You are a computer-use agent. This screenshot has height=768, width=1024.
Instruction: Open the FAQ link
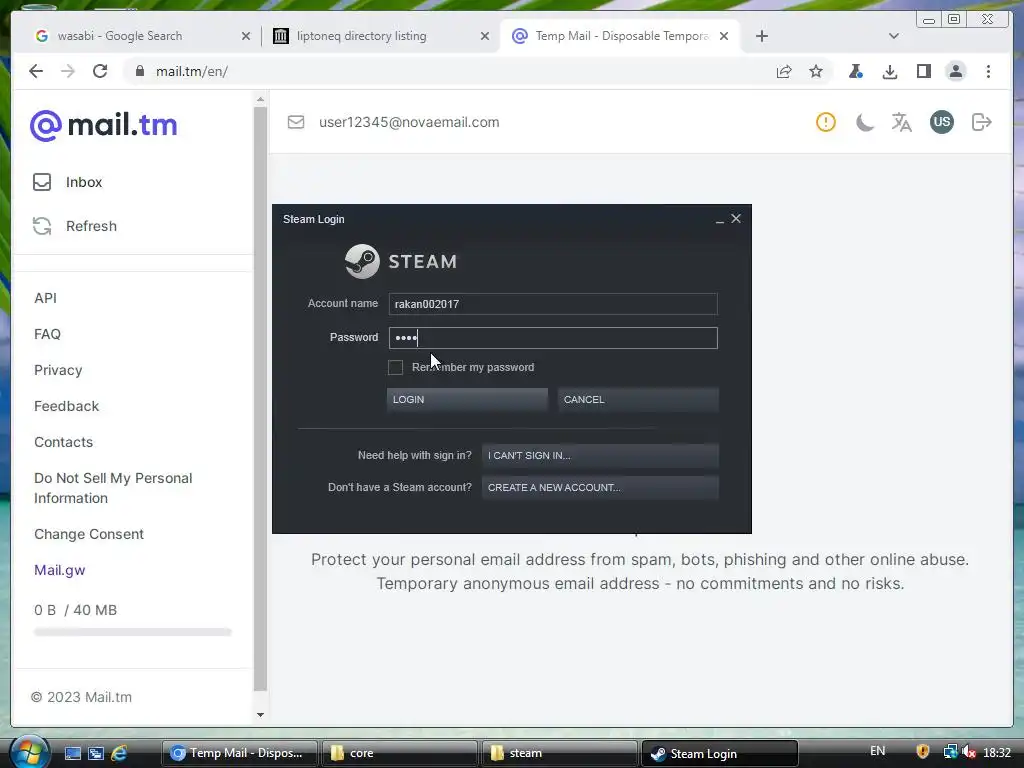tap(47, 334)
